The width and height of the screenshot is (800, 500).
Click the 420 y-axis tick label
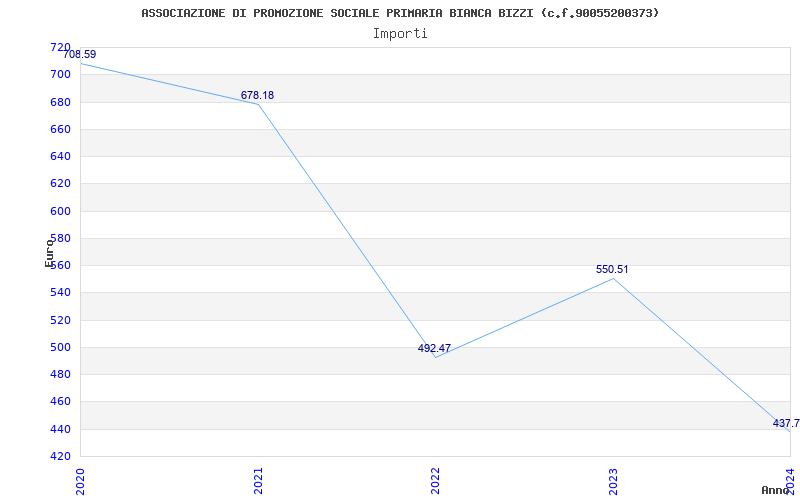click(61, 456)
